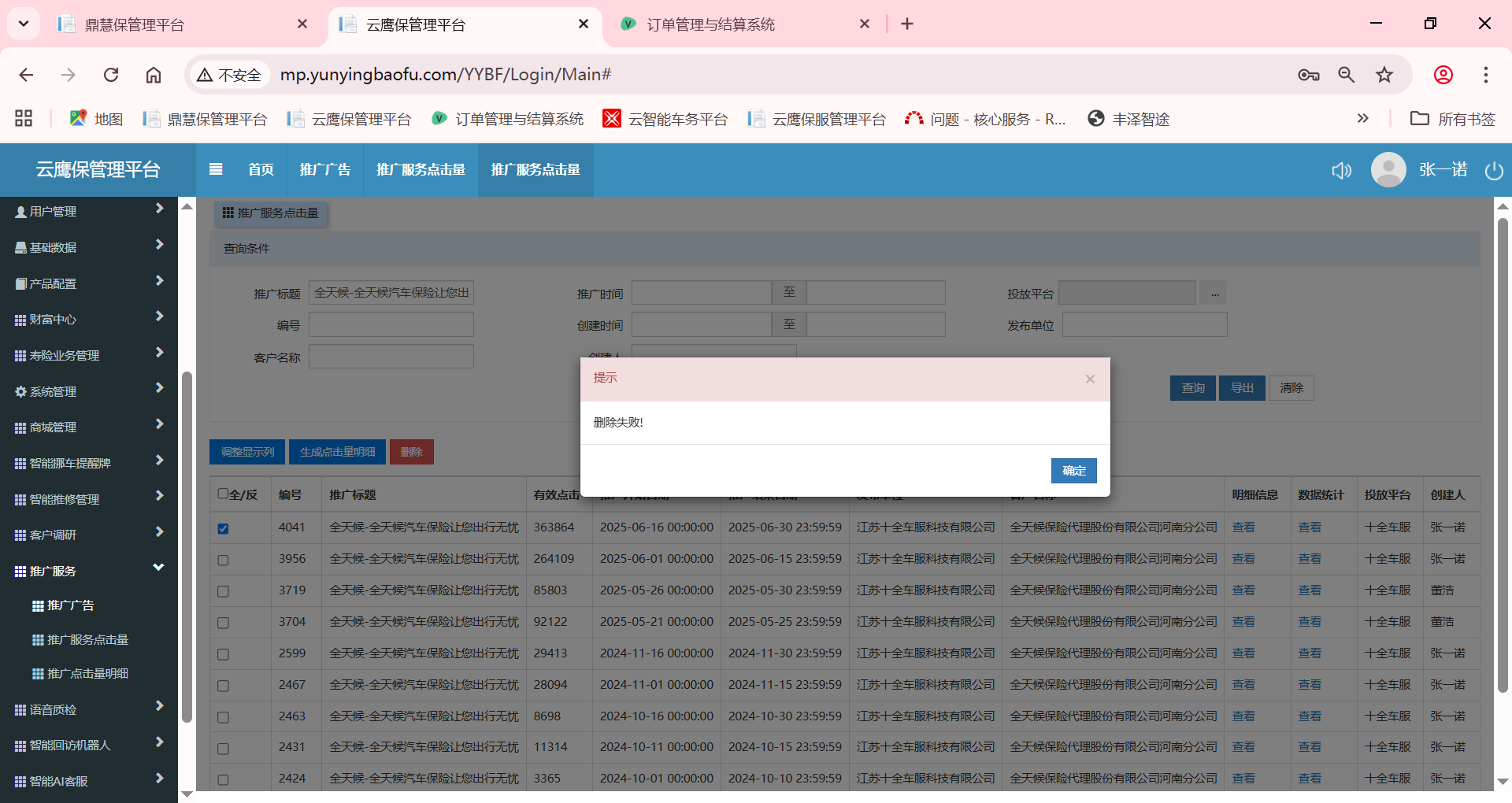Toggle the 全/反 select-all checkbox
The image size is (1512, 803).
223,494
